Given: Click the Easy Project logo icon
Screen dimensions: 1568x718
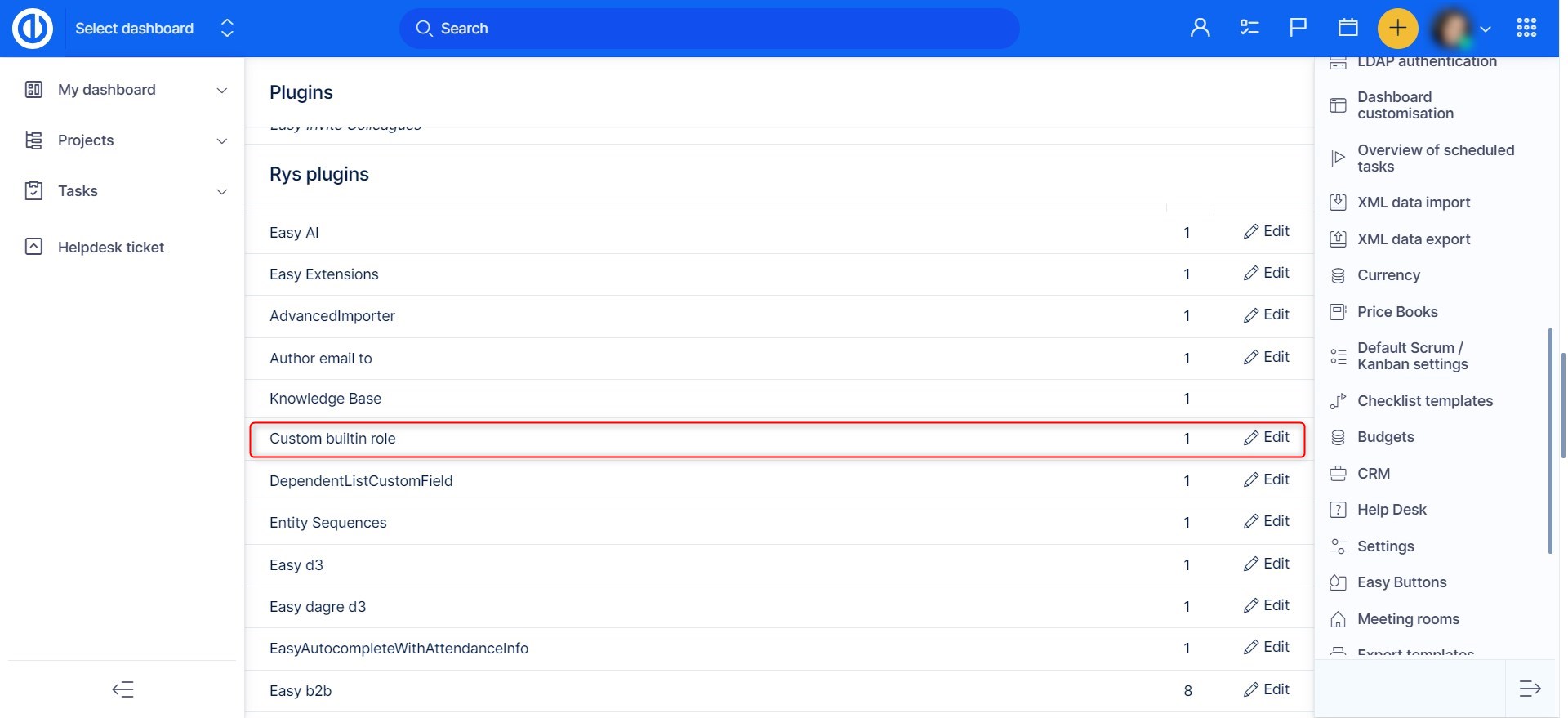Looking at the screenshot, I should pyautogui.click(x=33, y=29).
